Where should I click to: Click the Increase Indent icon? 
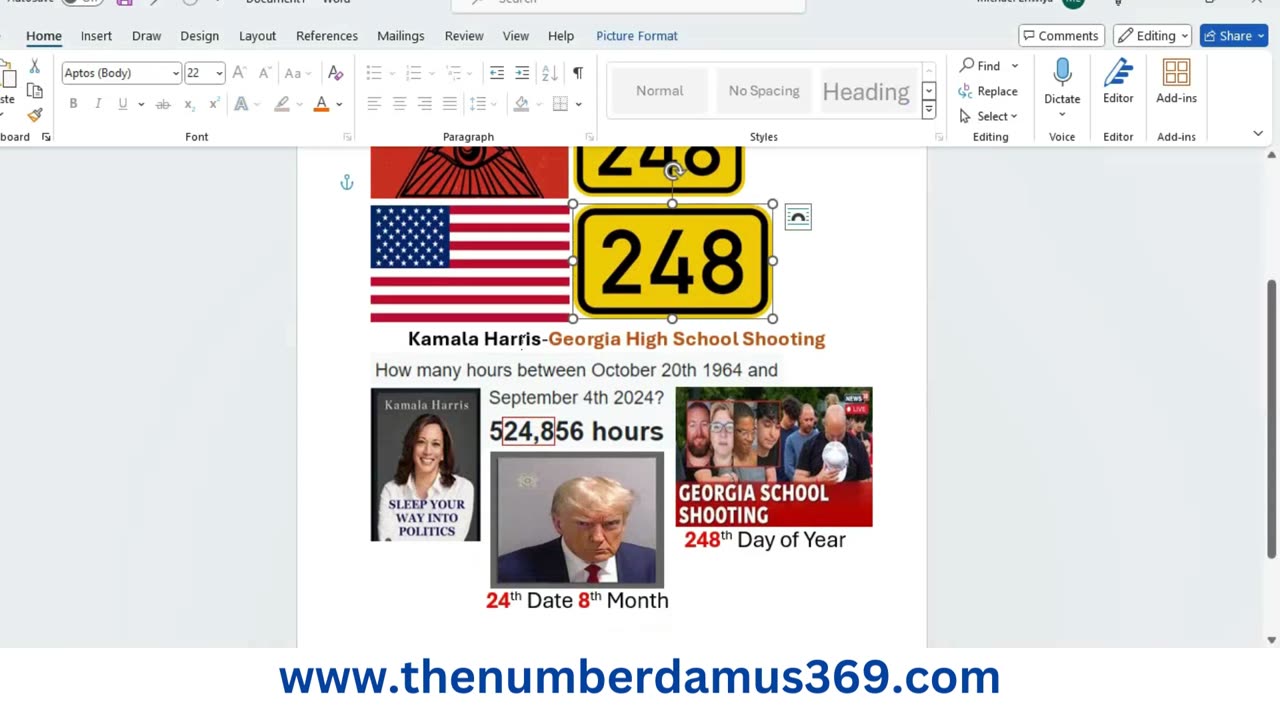point(522,73)
